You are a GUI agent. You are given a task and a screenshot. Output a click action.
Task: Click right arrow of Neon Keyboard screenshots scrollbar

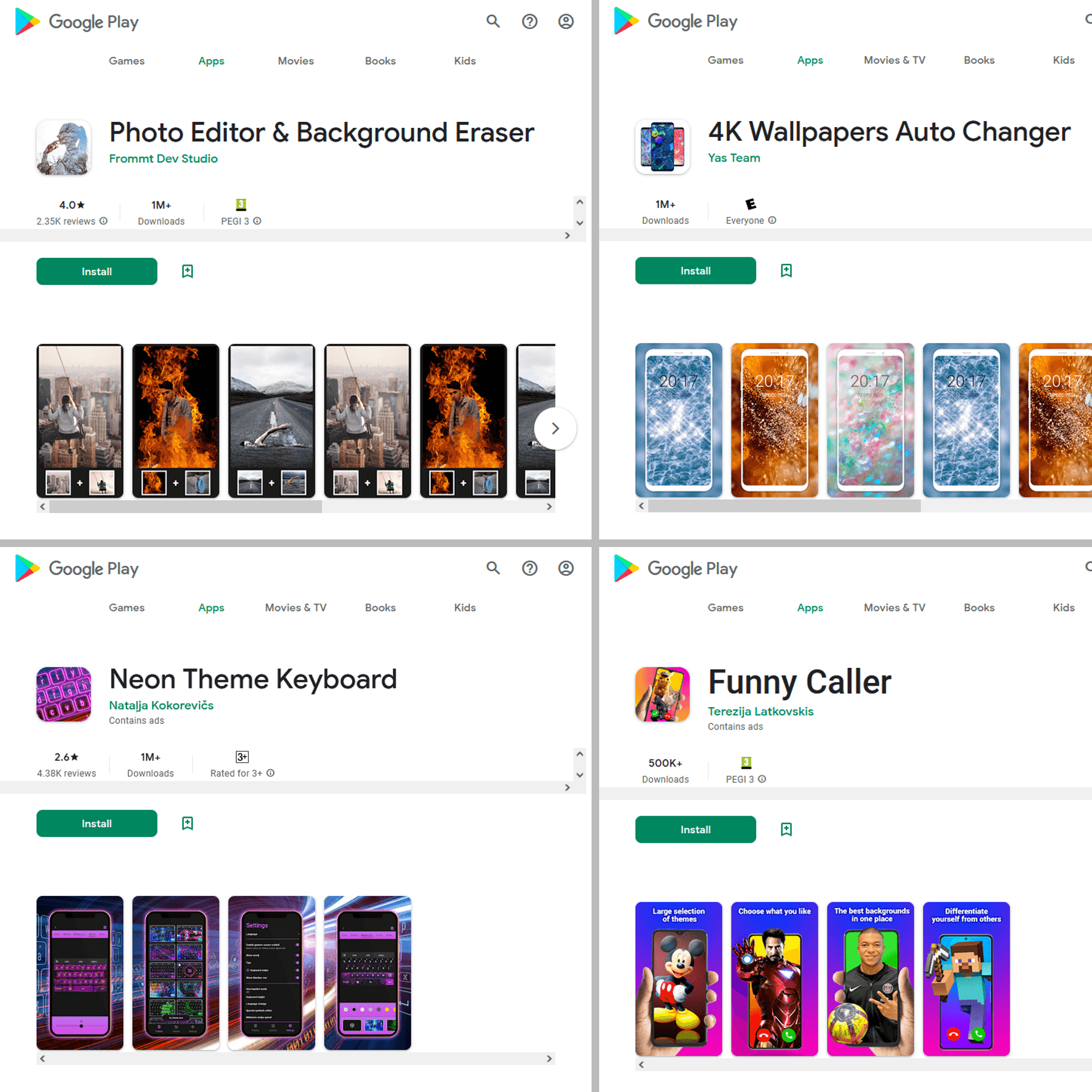(x=549, y=1059)
